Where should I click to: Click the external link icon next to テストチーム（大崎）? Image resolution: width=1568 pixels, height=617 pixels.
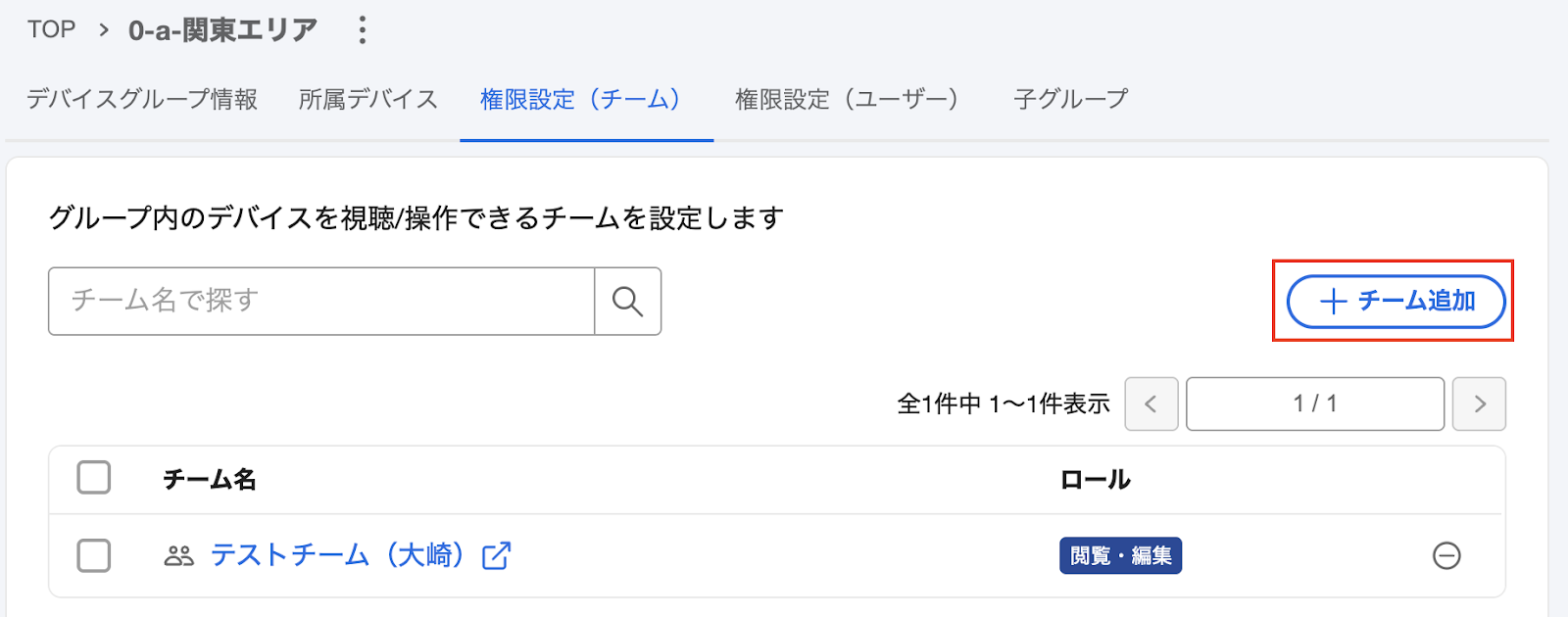tap(497, 555)
